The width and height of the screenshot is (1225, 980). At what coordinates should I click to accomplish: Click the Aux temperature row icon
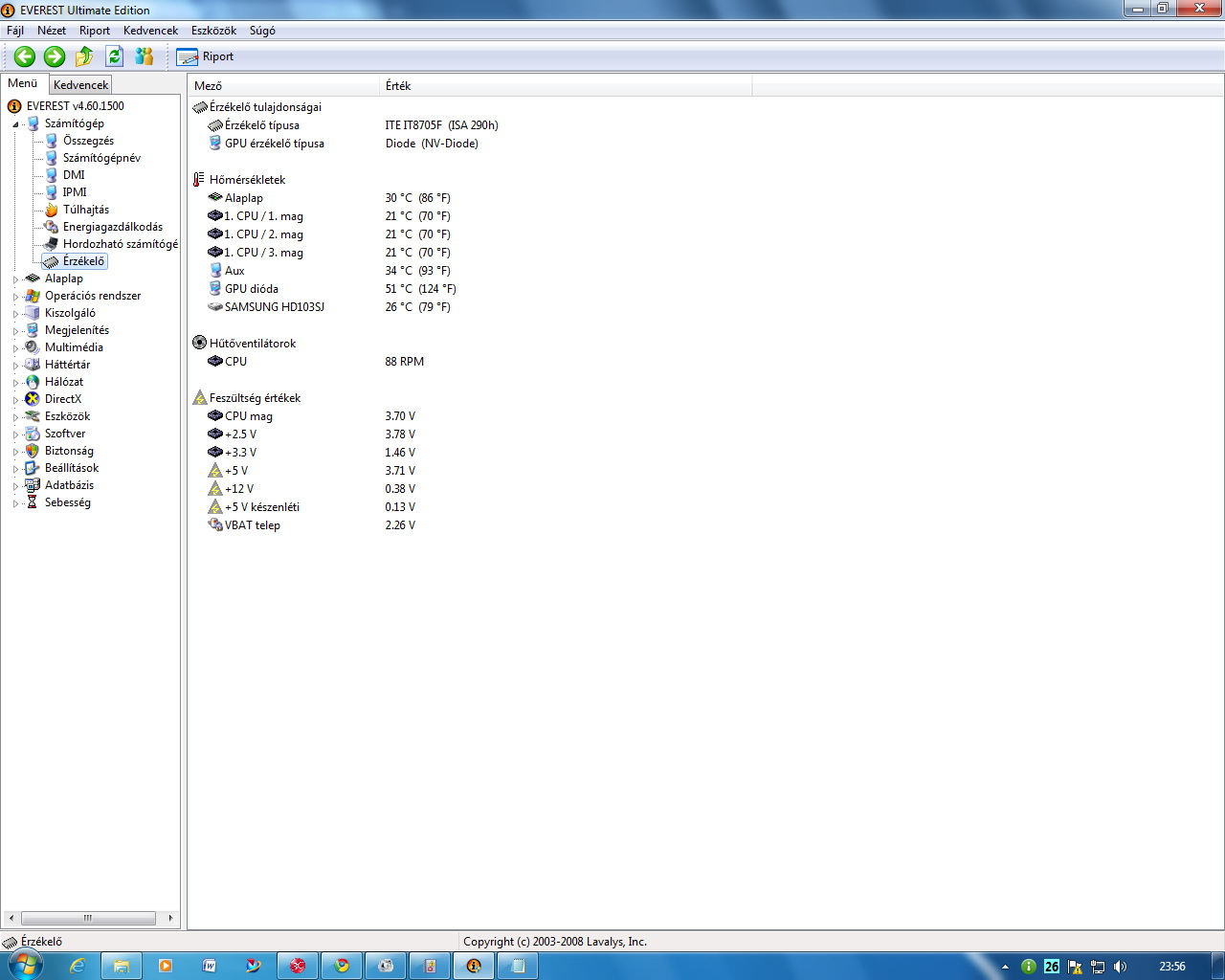coord(215,271)
